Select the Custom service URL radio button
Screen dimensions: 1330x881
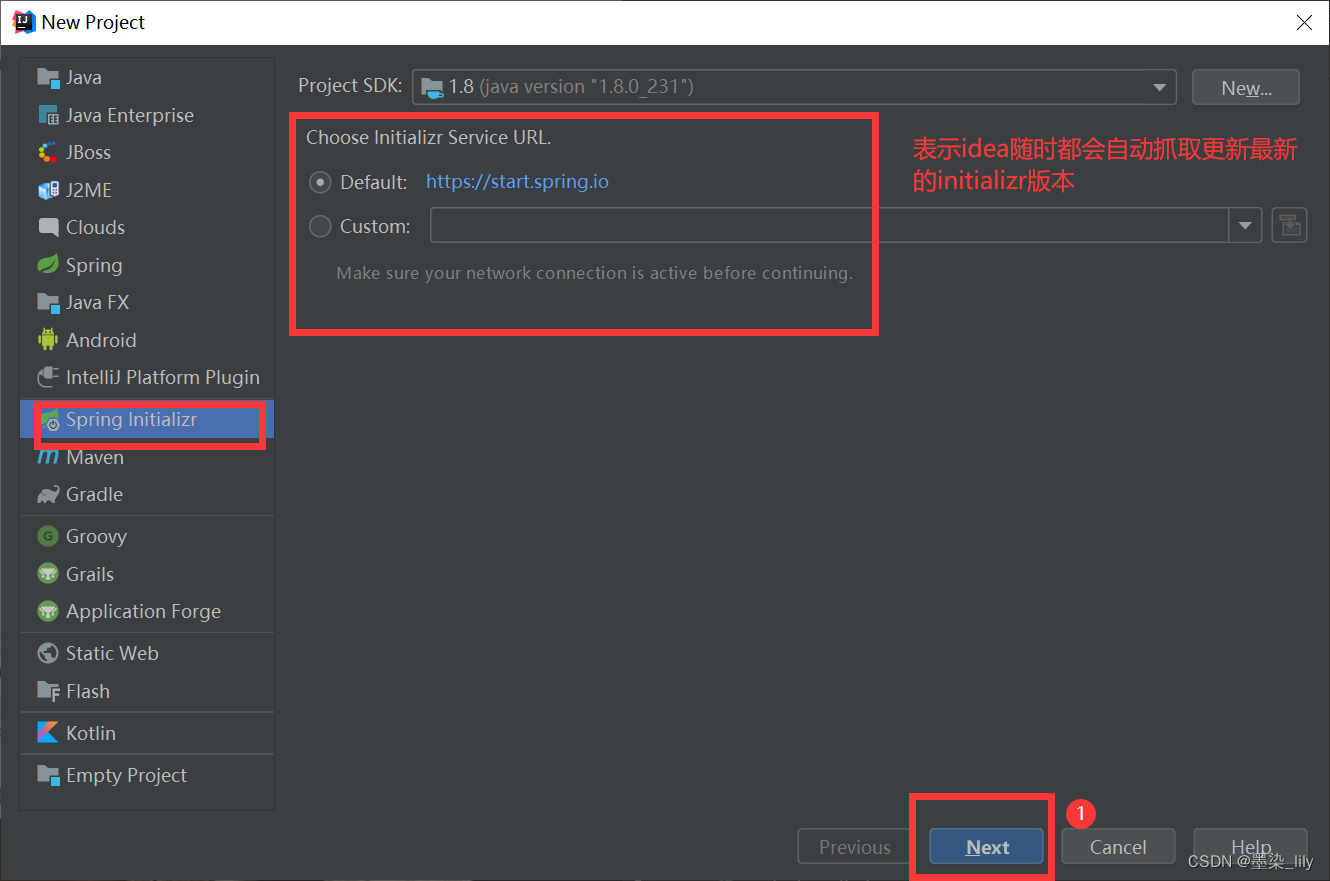pyautogui.click(x=320, y=226)
